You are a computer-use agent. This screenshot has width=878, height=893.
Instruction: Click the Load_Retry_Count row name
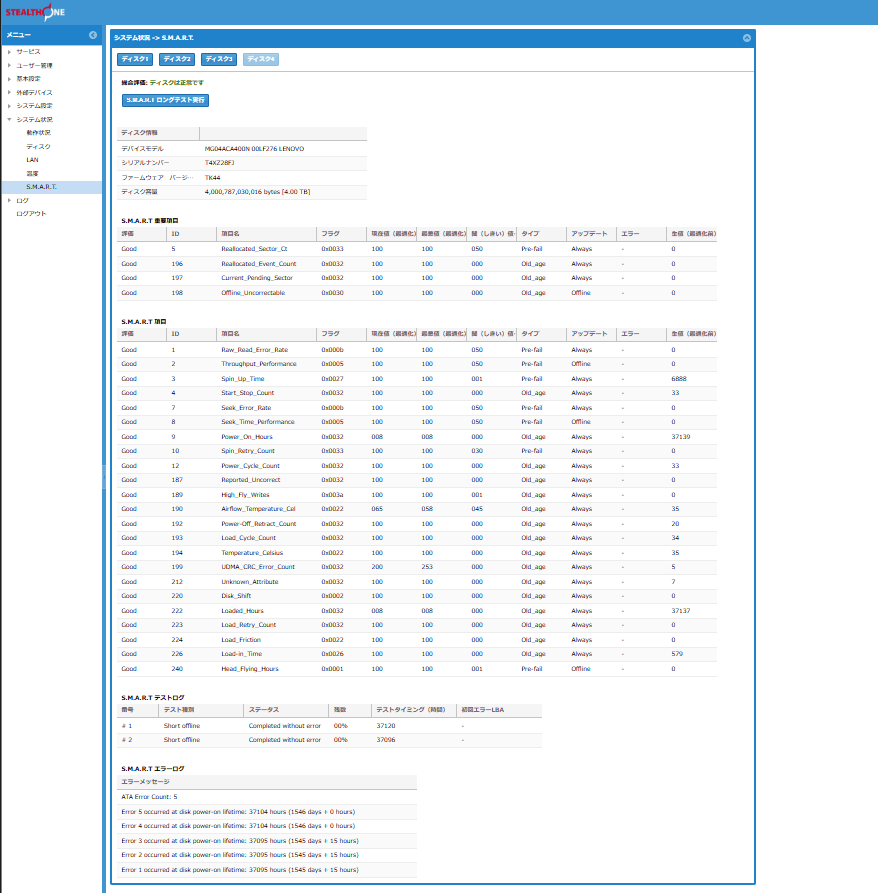(249, 625)
